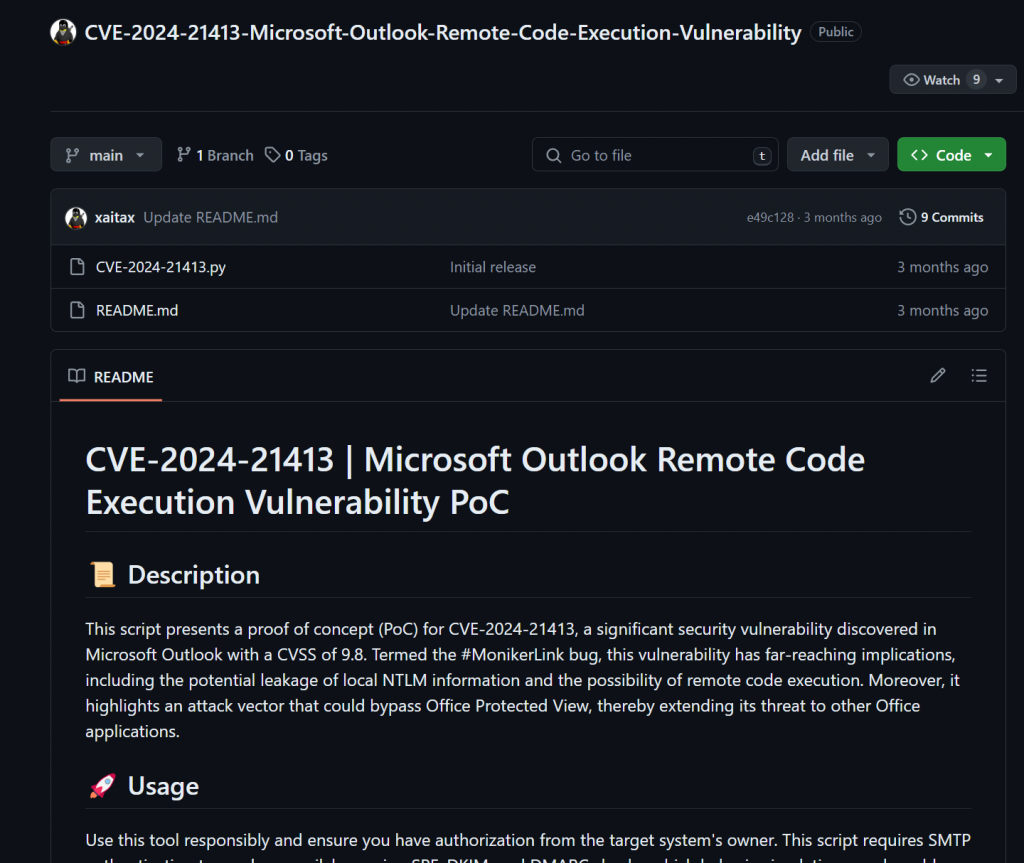Open the README outline list icon
Image resolution: width=1024 pixels, height=863 pixels.
click(x=979, y=376)
